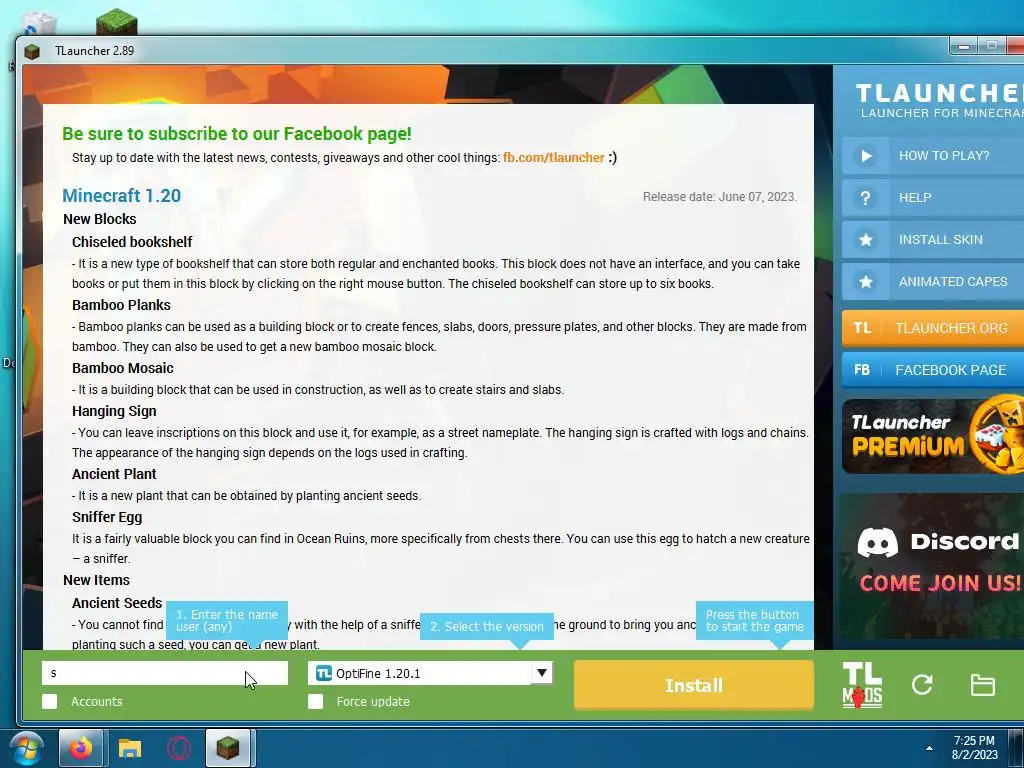Click the Release date June 07, 2023 text
Screen dimensions: 1024x768
pos(720,197)
